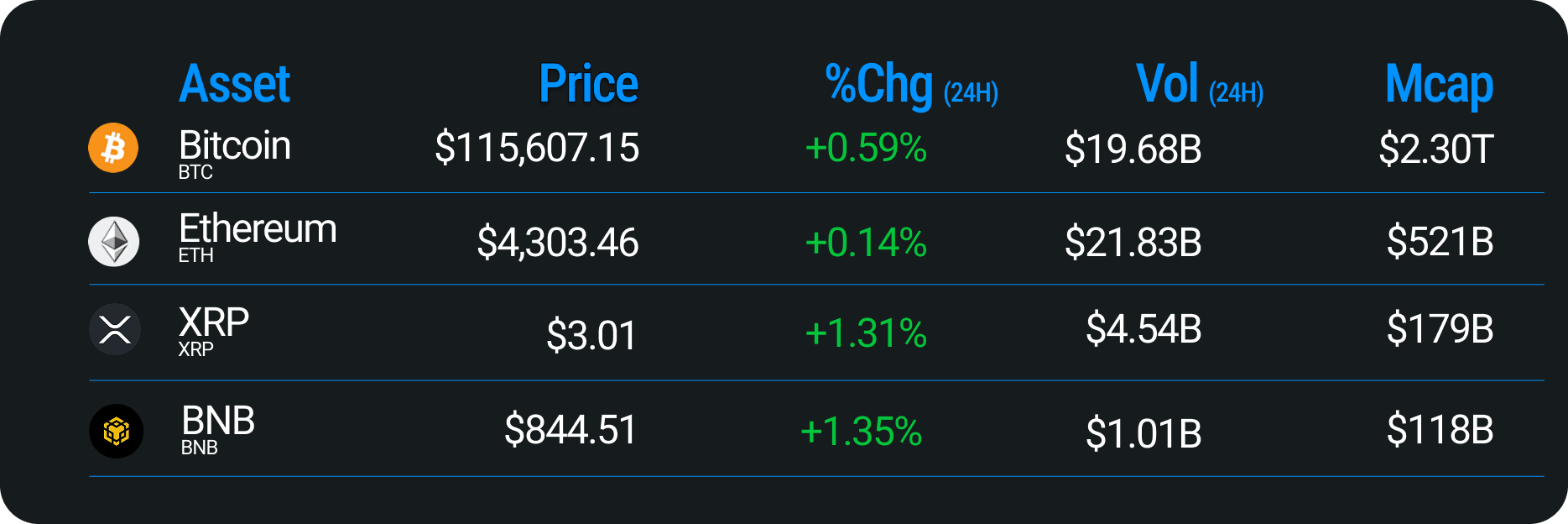Select the XRP asset name
Viewport: 1568px width, 524px height.
pos(214,322)
